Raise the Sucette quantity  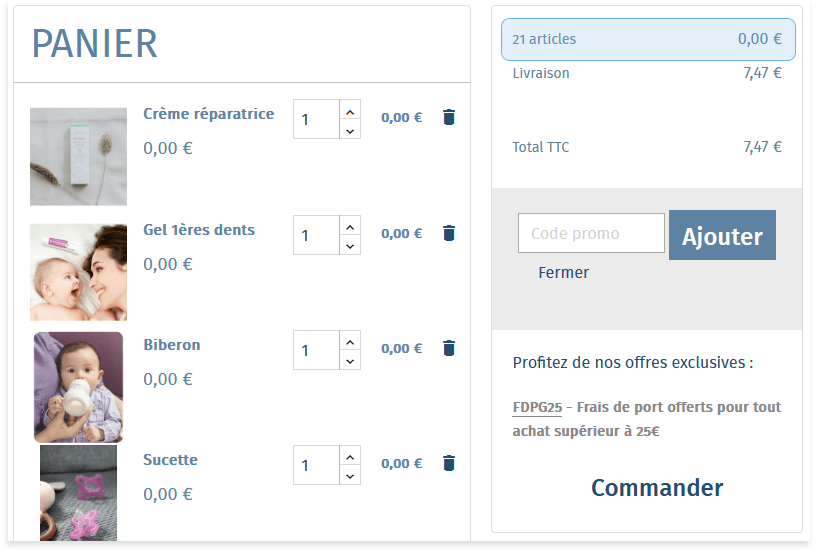point(350,456)
